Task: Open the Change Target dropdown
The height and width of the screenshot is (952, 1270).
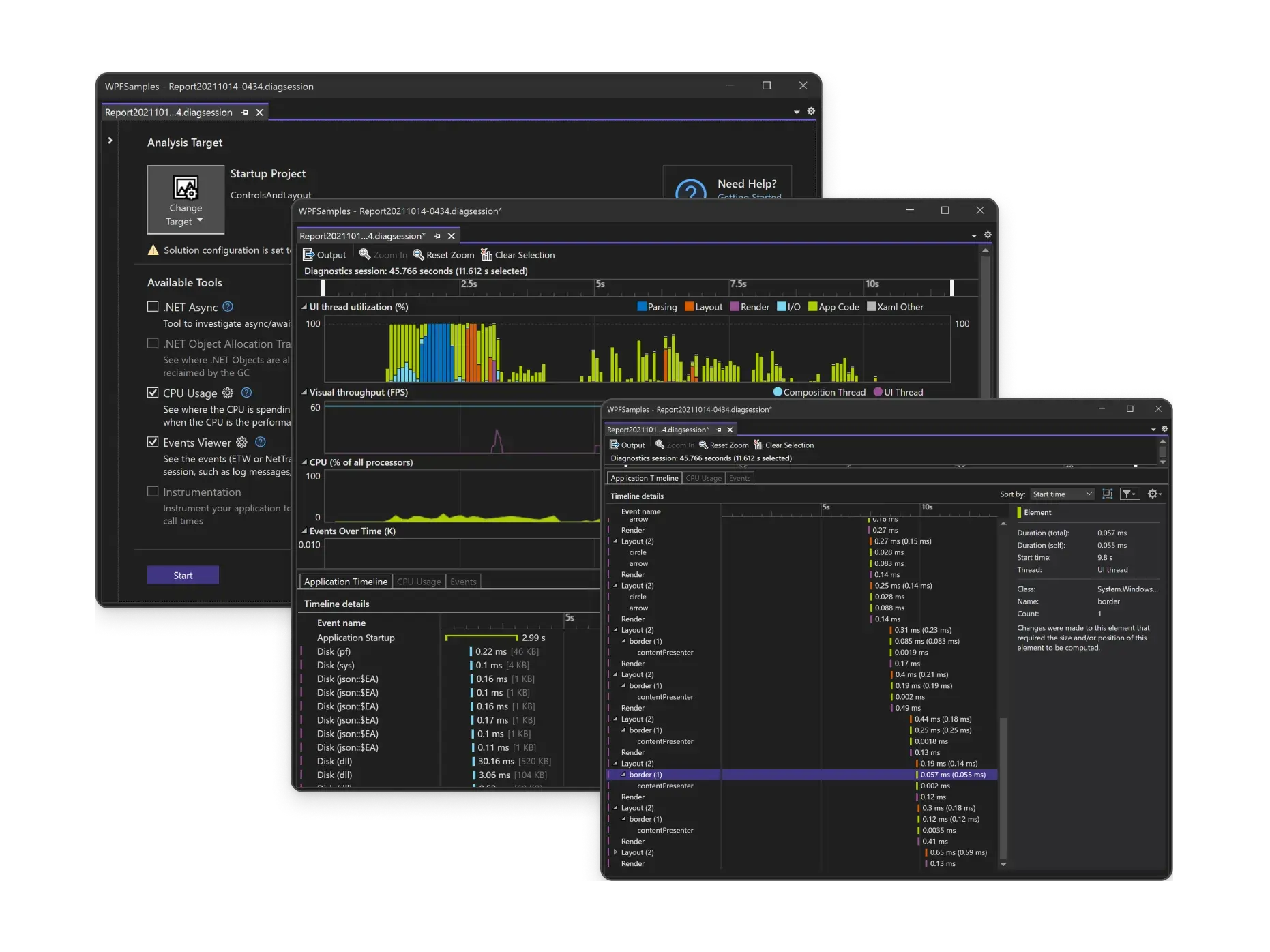Action: point(200,221)
